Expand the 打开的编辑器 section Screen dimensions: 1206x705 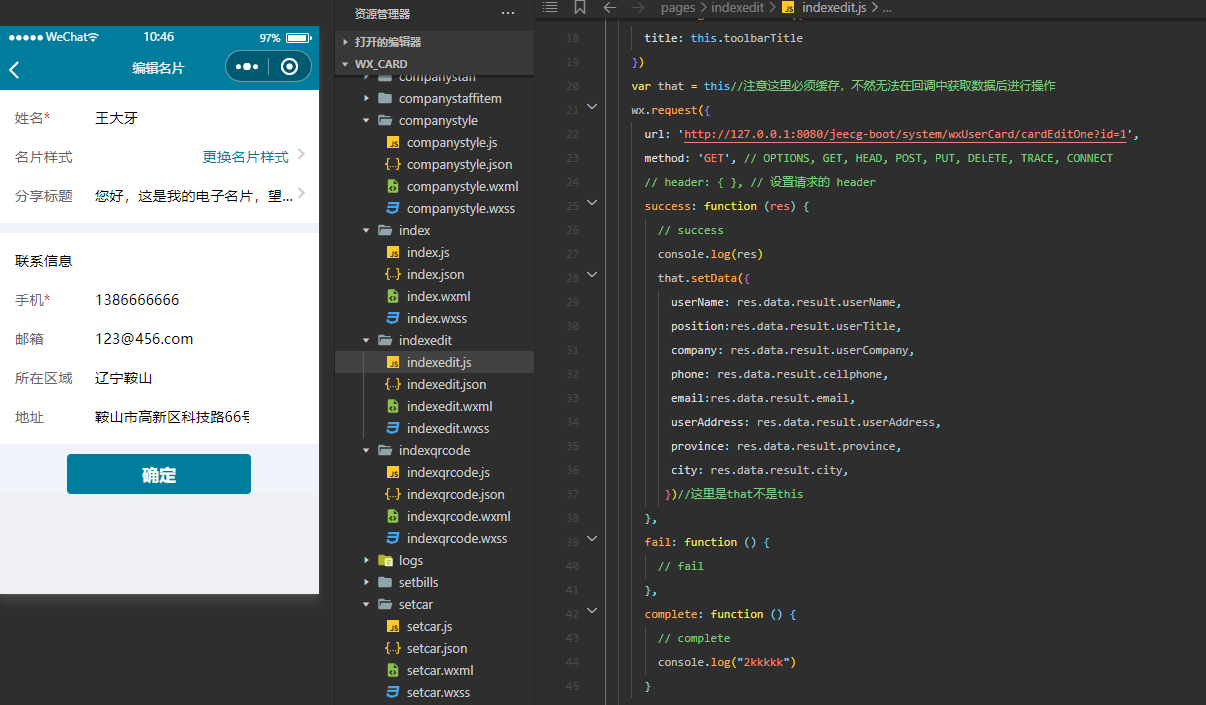click(388, 42)
